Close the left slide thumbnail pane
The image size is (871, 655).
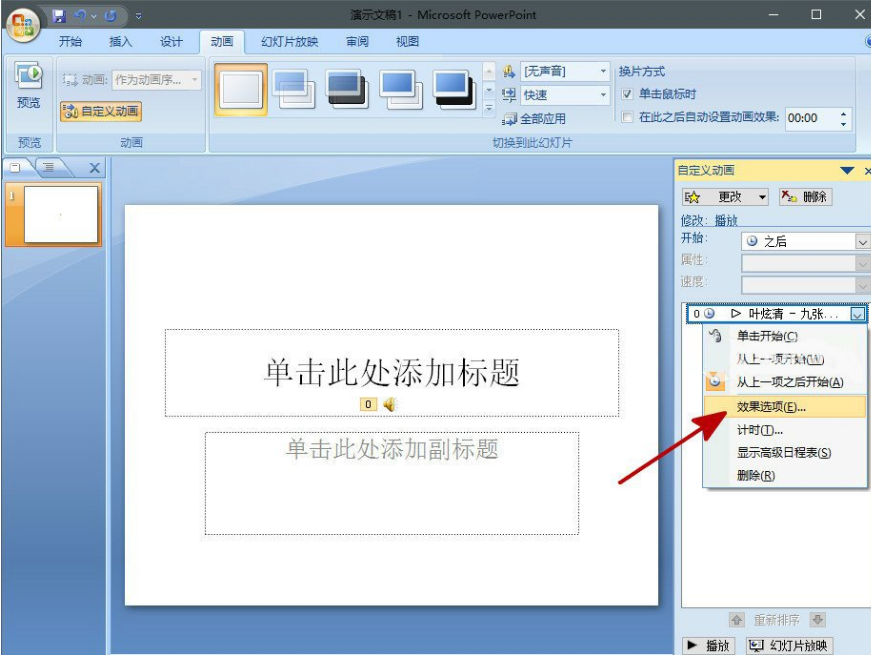[95, 168]
